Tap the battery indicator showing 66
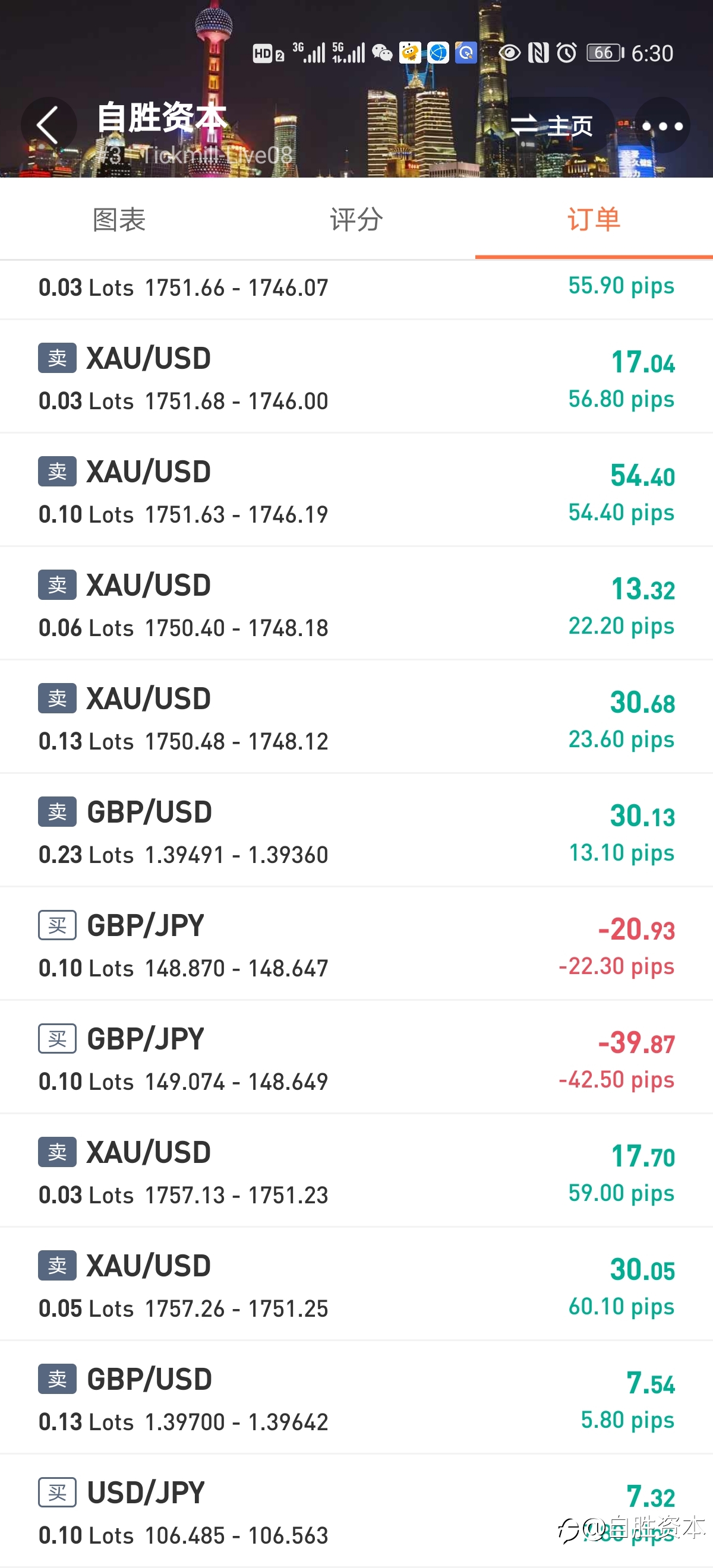The image size is (713, 1568). tap(605, 53)
